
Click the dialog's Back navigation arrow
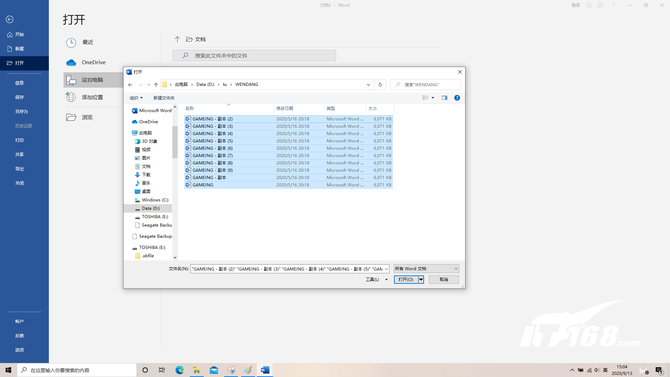[130, 85]
